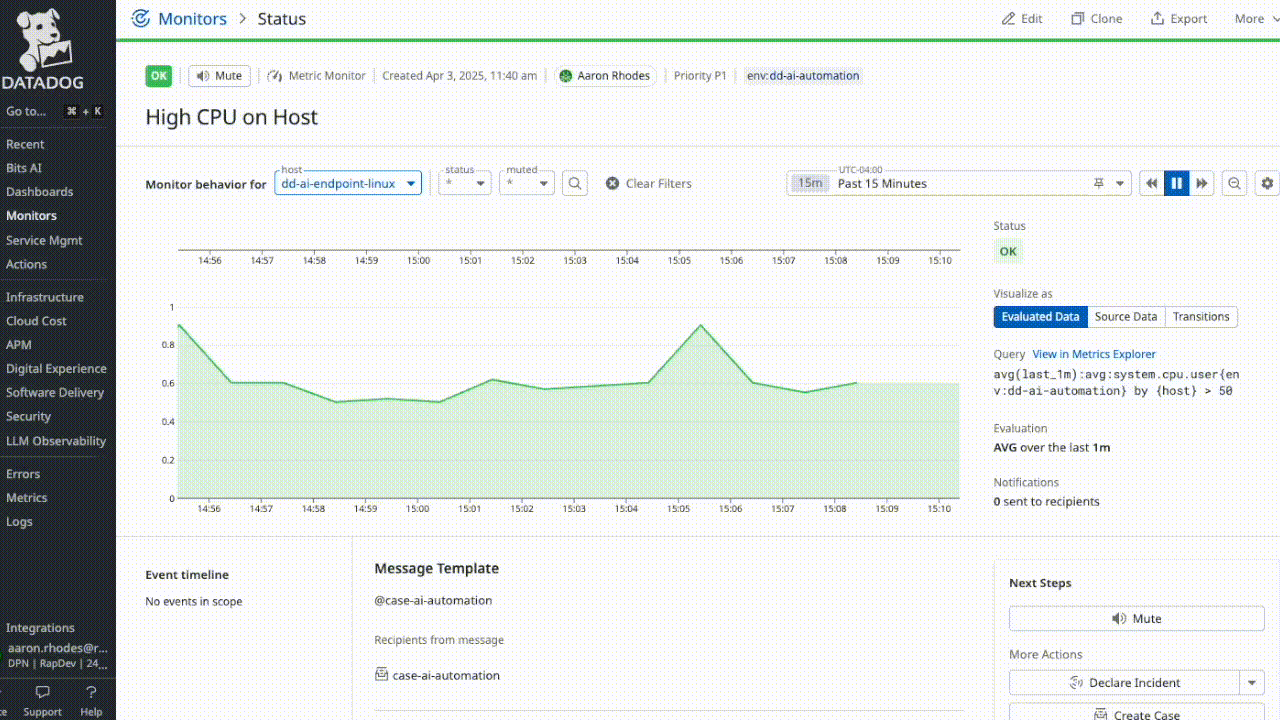
Task: Click the Aaron Rhodes creator chip
Action: (605, 76)
